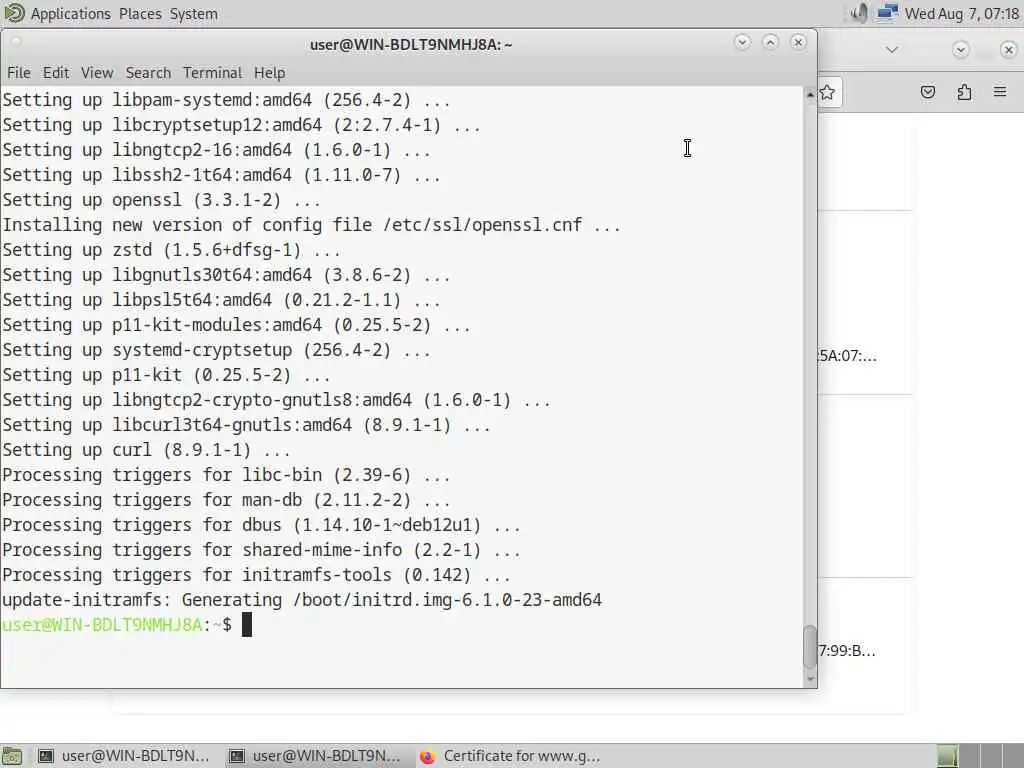Click the terminal scrollbar down arrow
The image size is (1024, 768).
coord(810,679)
